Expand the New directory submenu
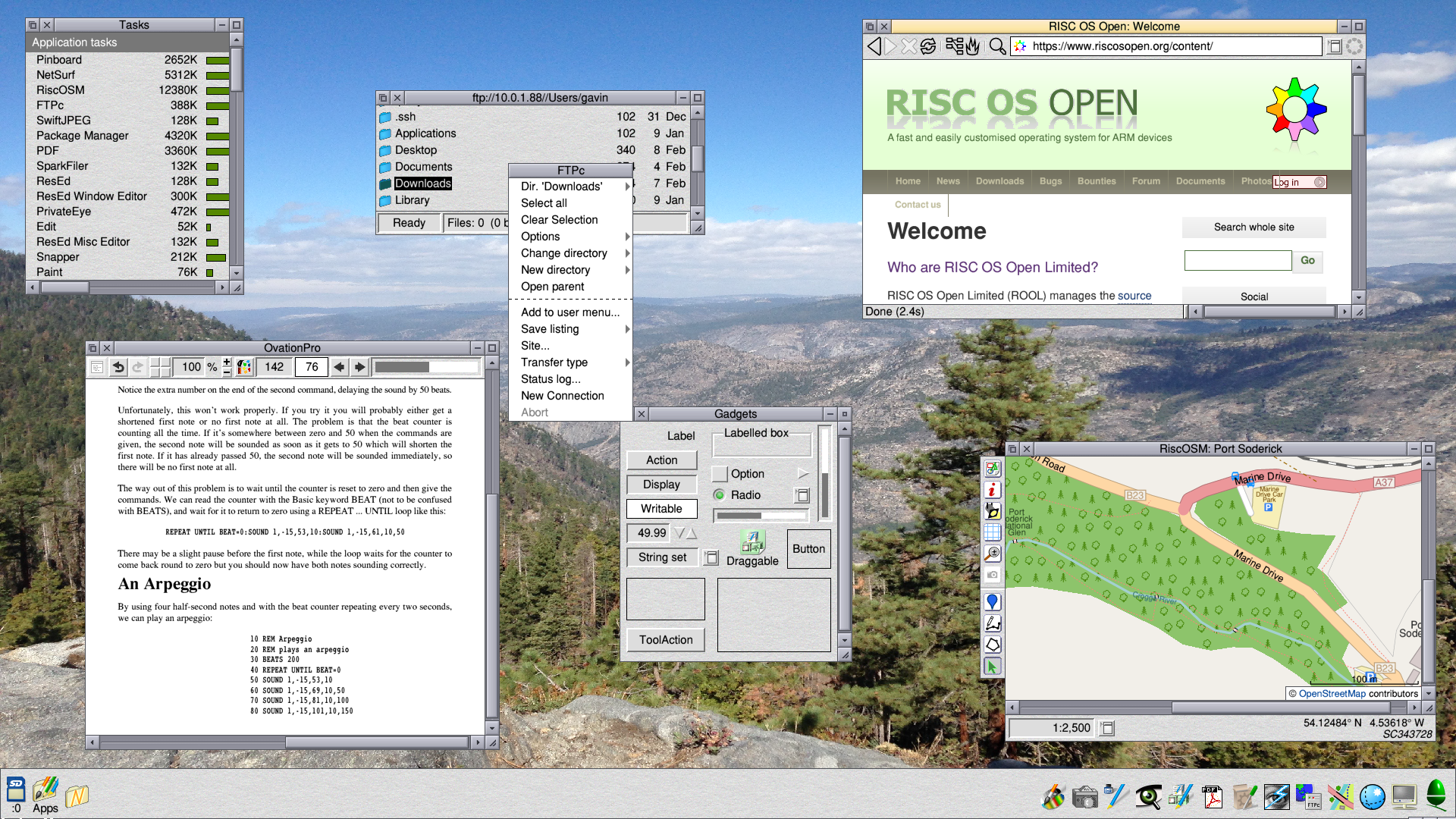This screenshot has width=1456, height=819. (x=627, y=270)
